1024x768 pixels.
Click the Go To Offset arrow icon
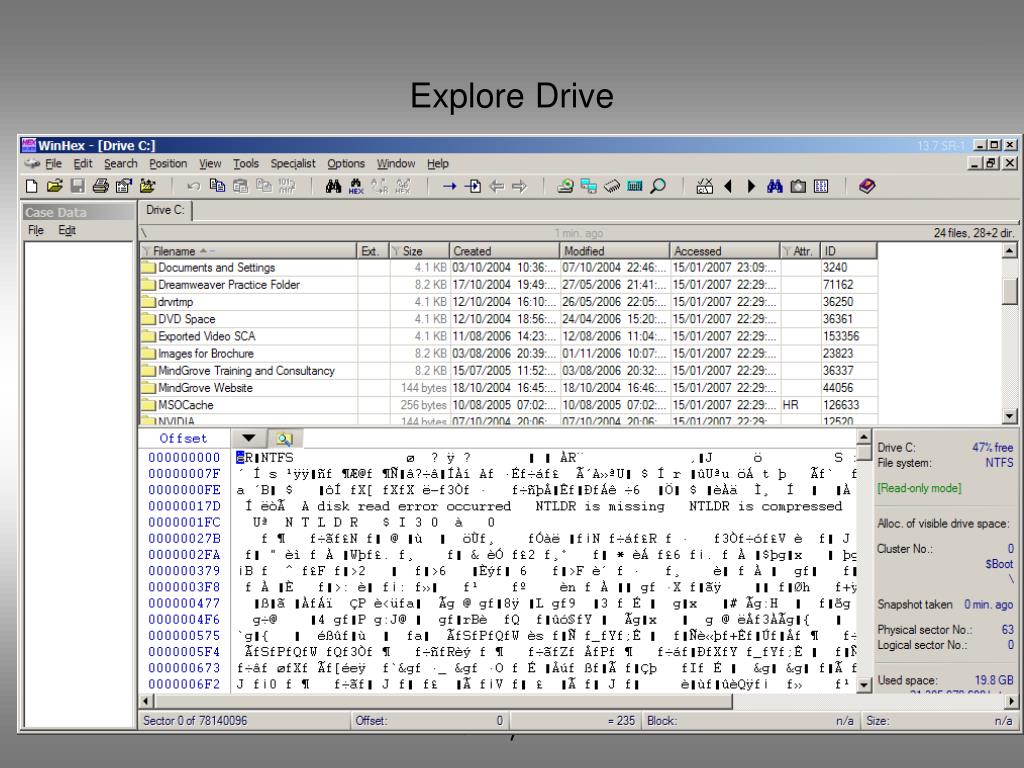click(449, 187)
